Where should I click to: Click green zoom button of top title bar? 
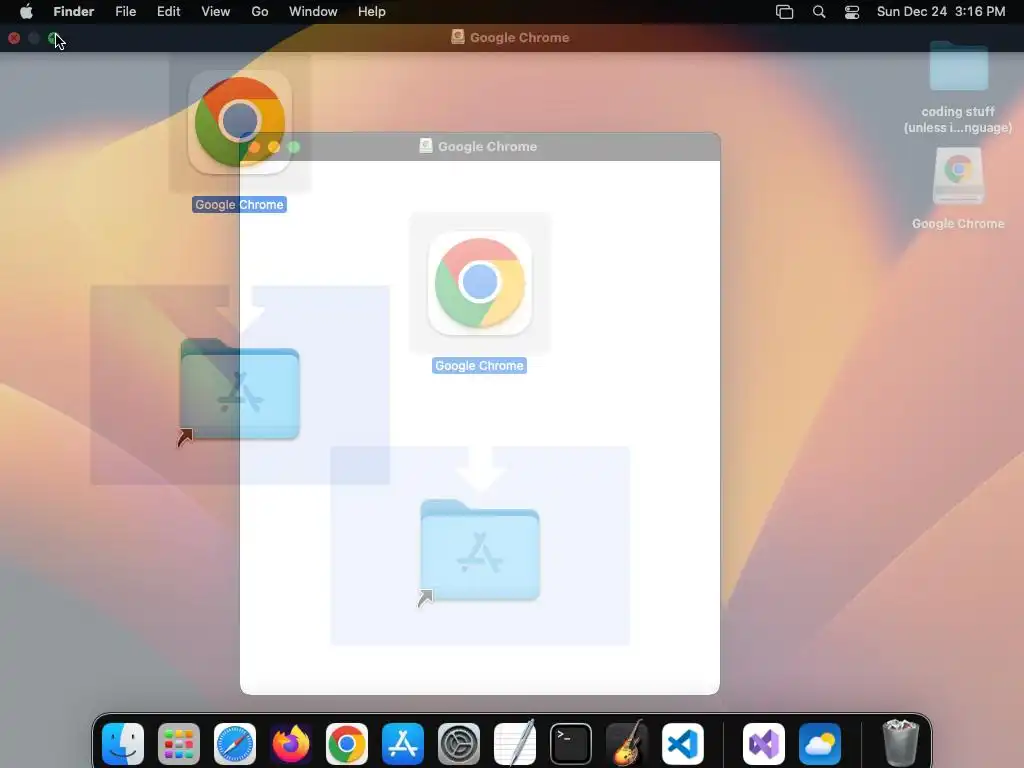54,39
